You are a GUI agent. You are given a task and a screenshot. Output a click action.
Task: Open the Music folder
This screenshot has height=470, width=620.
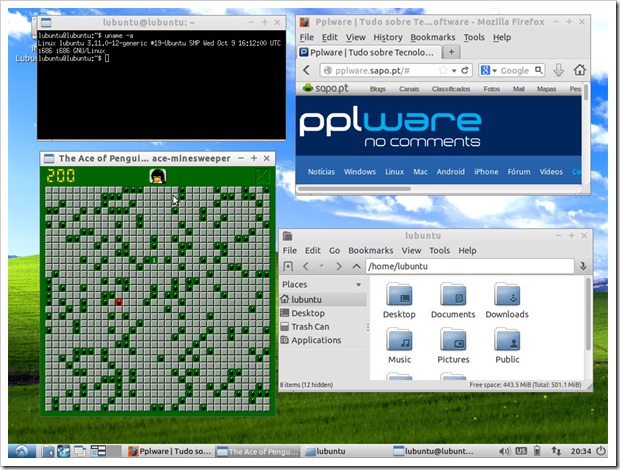[x=399, y=346]
